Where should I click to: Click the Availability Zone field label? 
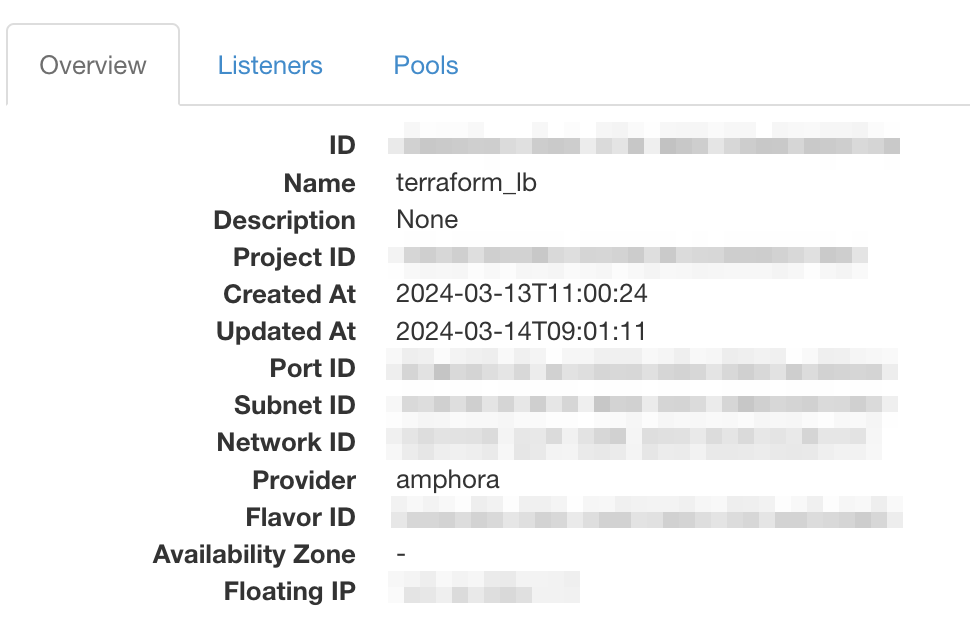point(254,554)
